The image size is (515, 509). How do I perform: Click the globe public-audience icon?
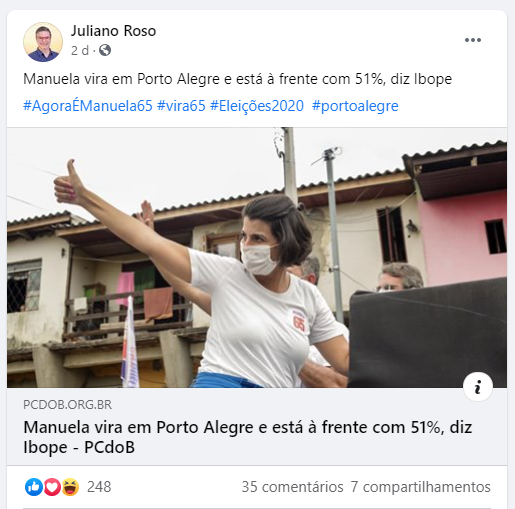pyautogui.click(x=105, y=50)
